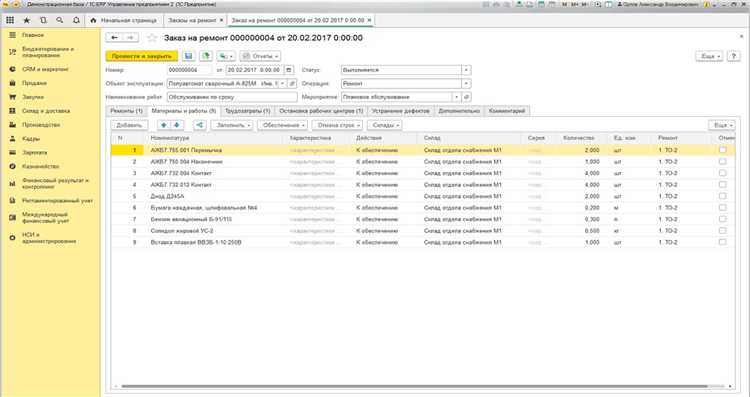
Task: Click Наименование работ input field
Action: pos(232,97)
